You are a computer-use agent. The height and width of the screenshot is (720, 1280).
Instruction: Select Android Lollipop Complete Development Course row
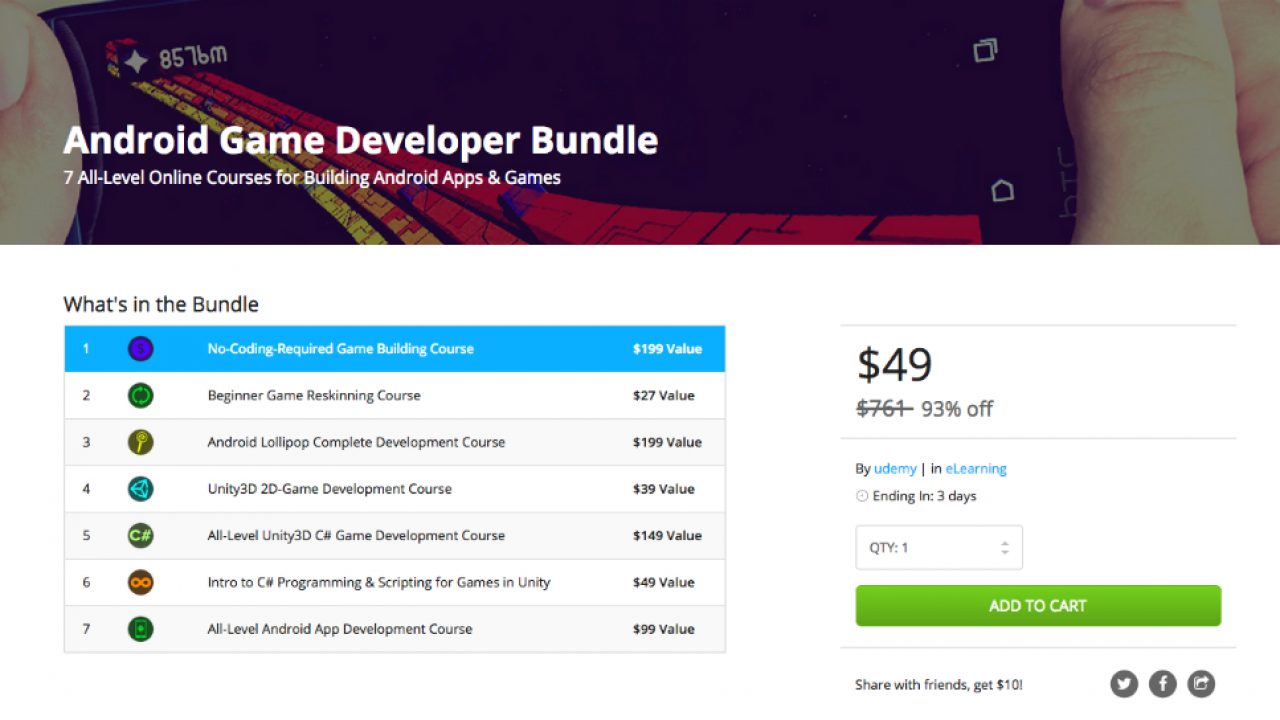(356, 442)
